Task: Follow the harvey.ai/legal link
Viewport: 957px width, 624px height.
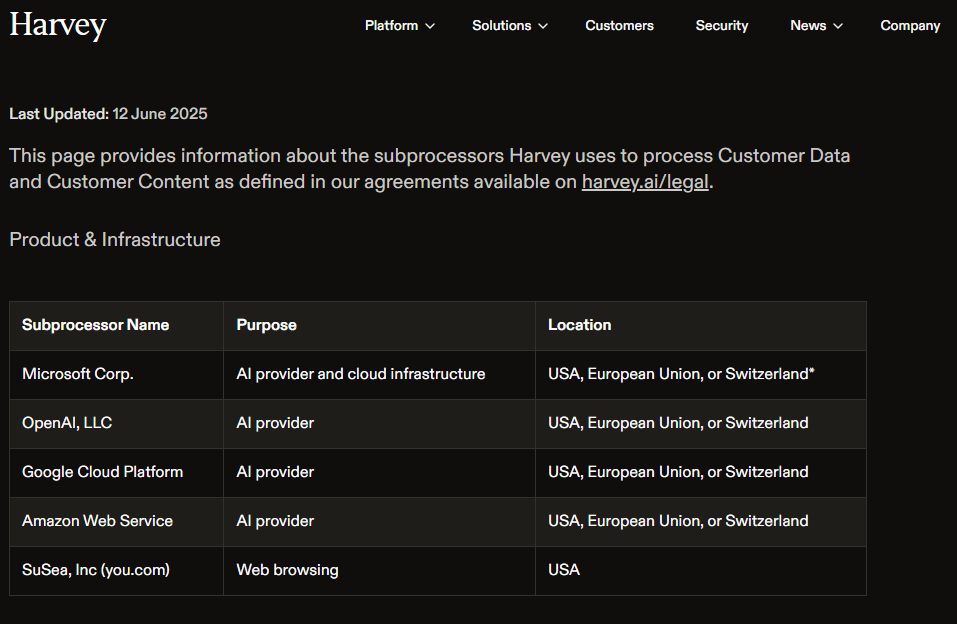Action: tap(645, 182)
